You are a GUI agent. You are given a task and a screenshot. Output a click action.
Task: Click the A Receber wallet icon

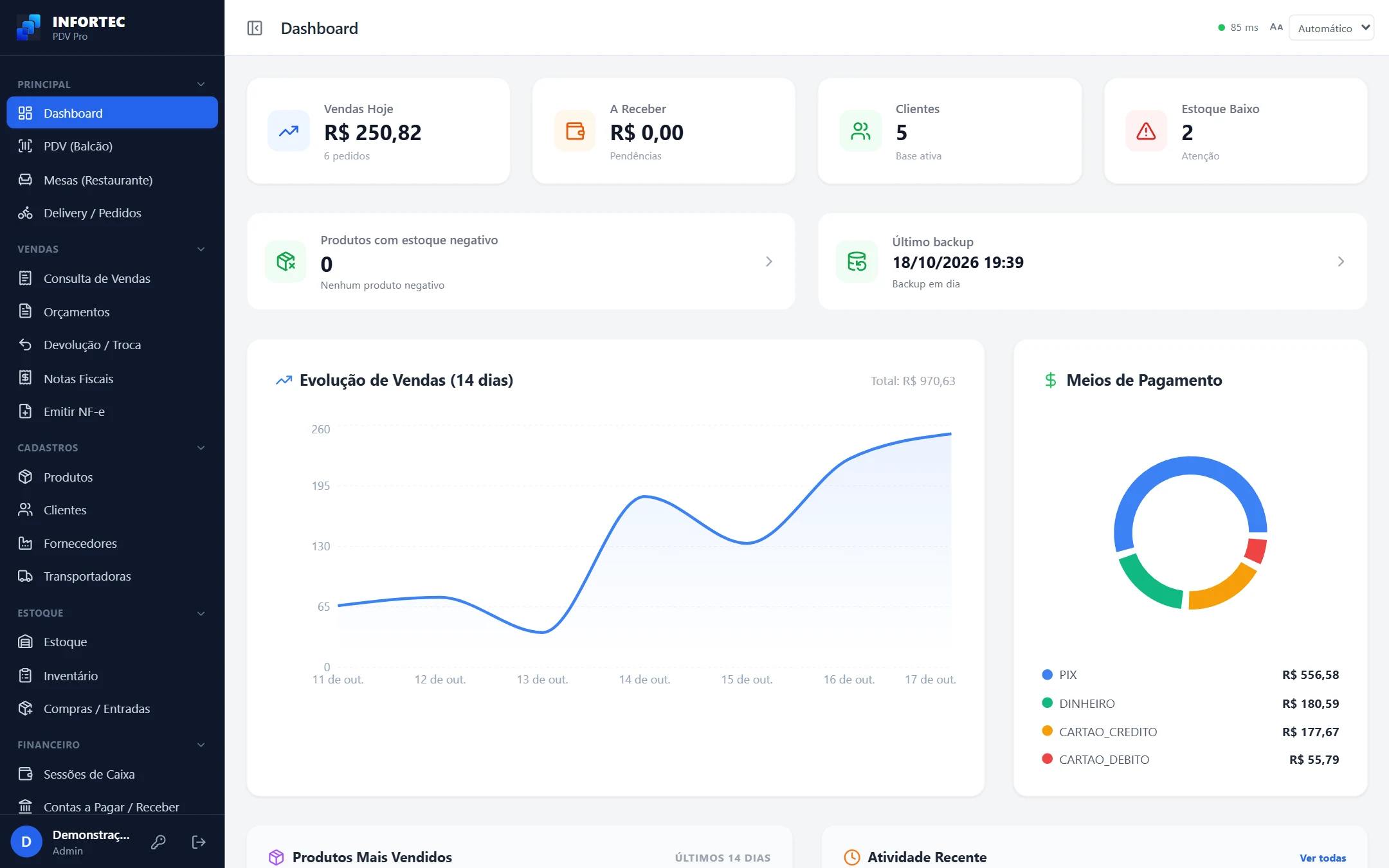click(x=575, y=131)
